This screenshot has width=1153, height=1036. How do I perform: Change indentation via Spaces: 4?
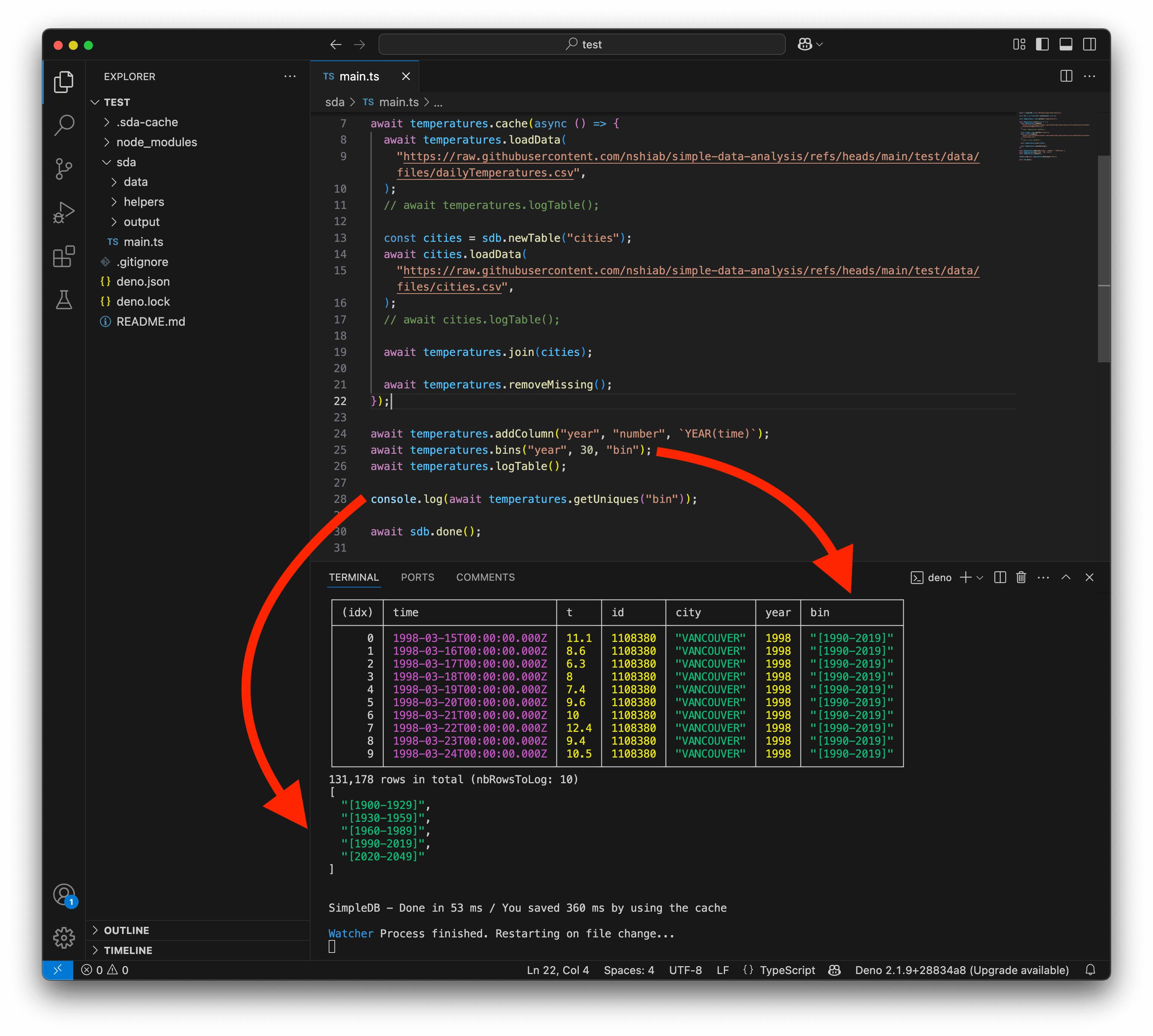pyautogui.click(x=629, y=970)
